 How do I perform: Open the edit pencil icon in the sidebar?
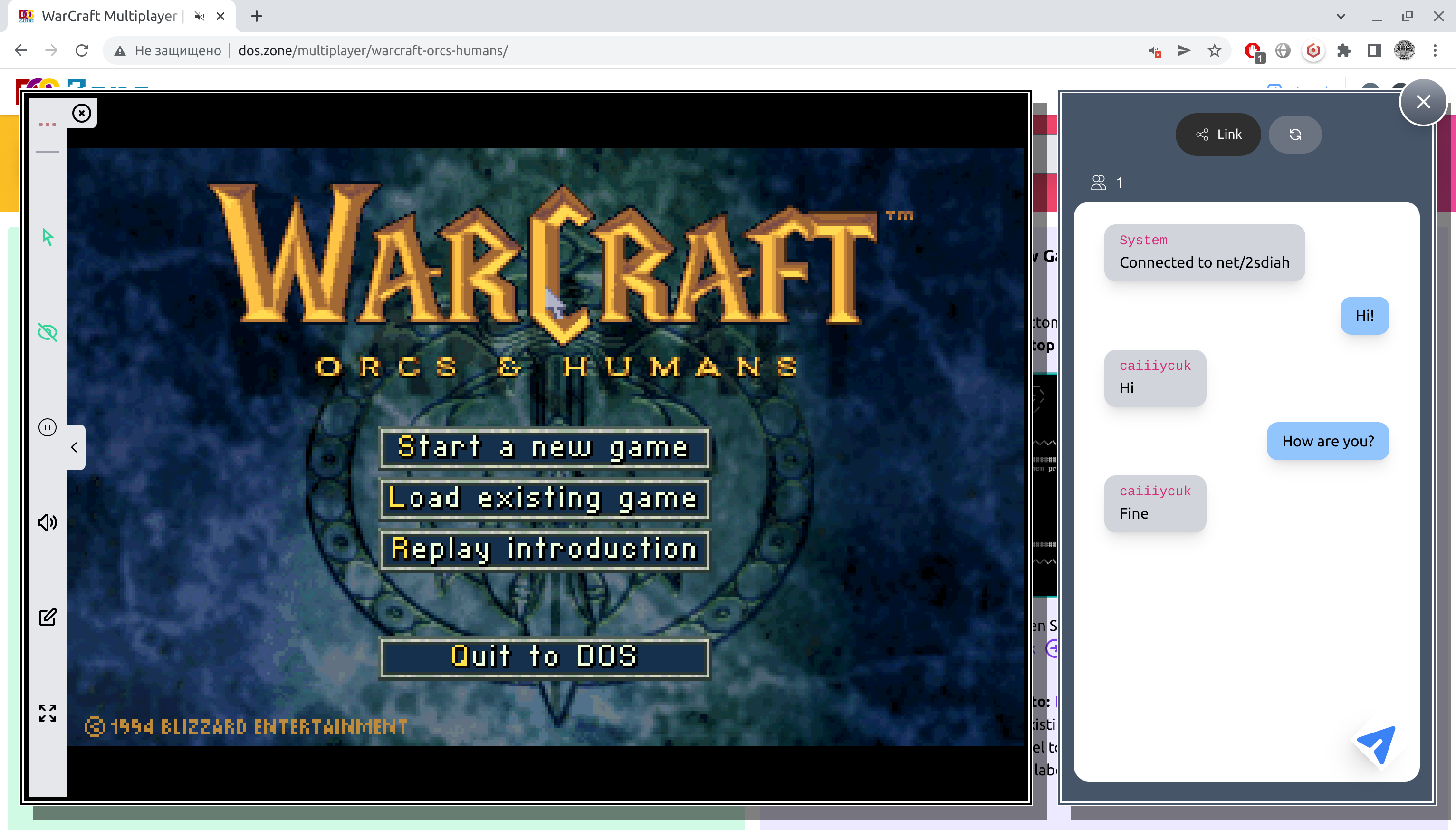tap(48, 617)
